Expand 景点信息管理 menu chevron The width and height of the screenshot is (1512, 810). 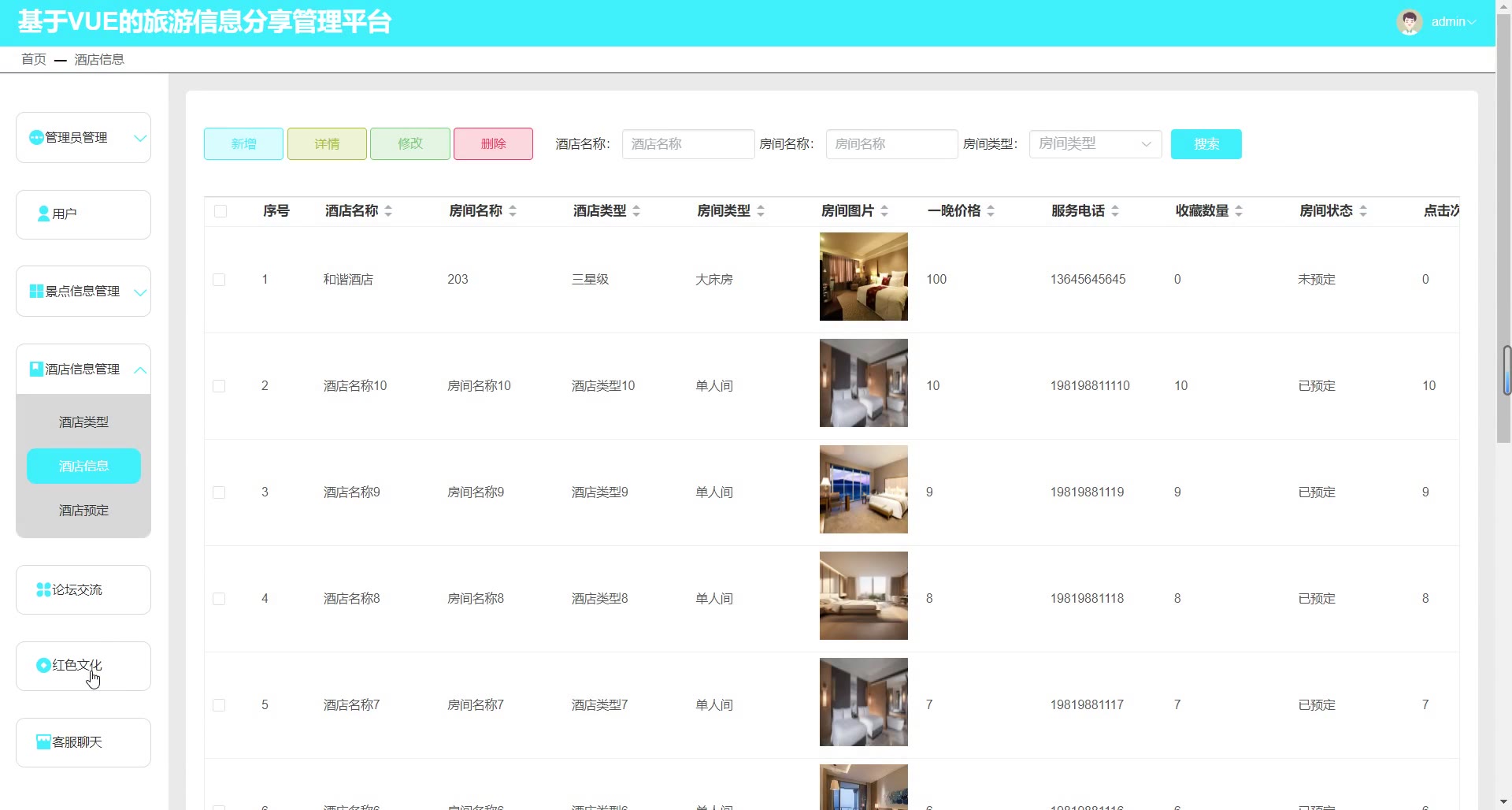140,292
